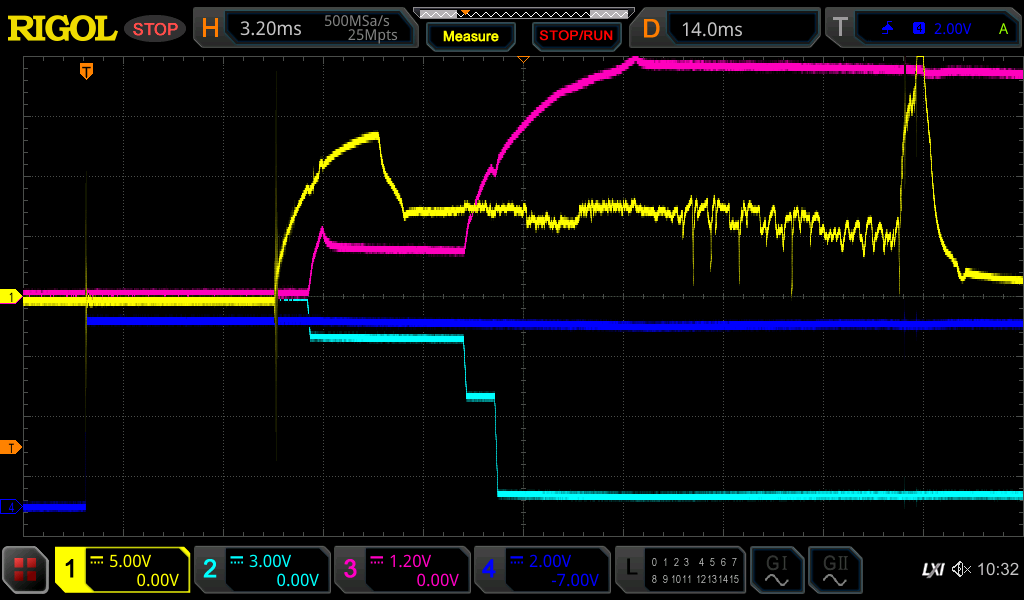Toggle channel 2 with 3.00V scale

[x=262, y=570]
